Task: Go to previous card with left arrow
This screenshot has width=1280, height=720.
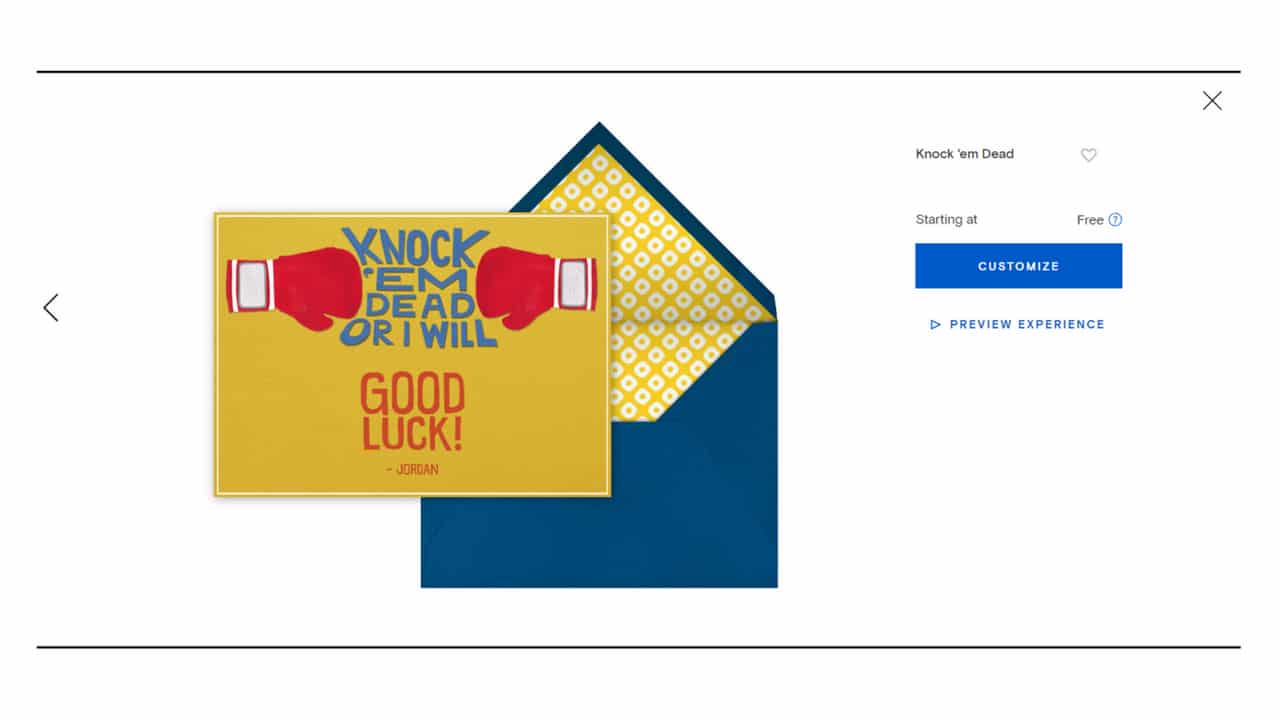Action: tap(51, 308)
